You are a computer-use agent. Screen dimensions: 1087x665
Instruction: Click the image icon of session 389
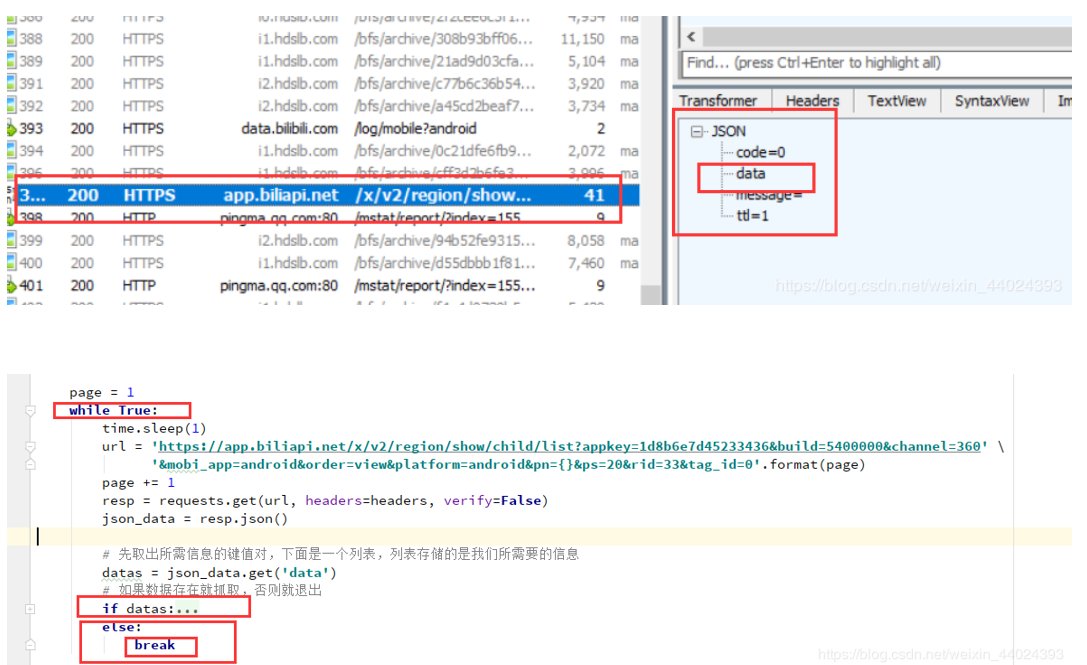(x=11, y=61)
